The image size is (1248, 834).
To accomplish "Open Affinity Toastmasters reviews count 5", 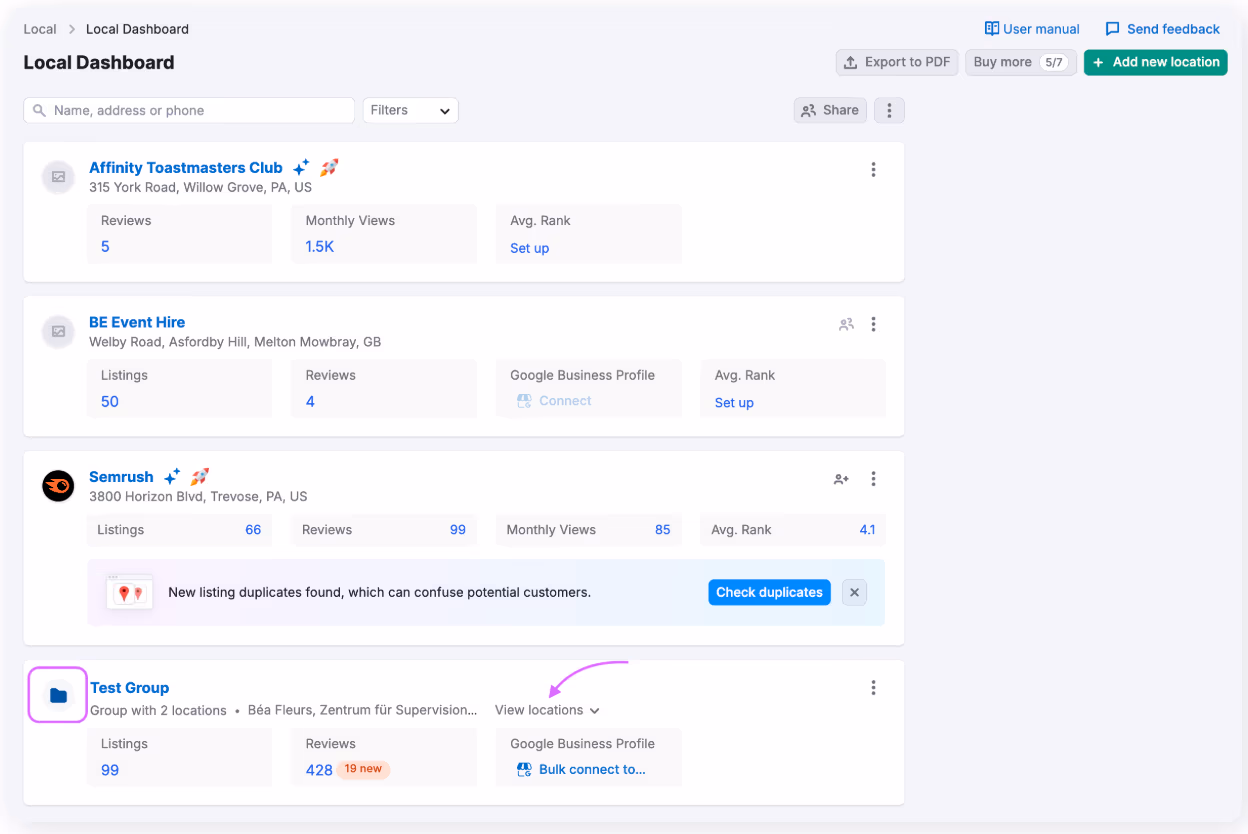I will click(105, 247).
